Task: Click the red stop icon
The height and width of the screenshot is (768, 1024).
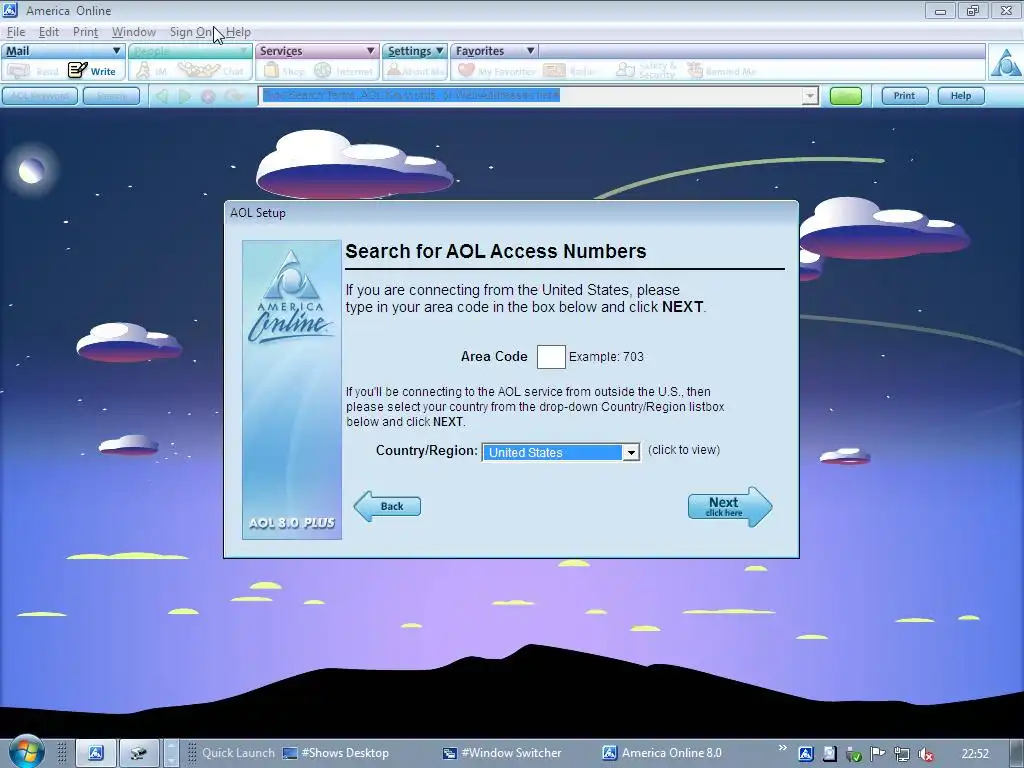Action: point(208,97)
